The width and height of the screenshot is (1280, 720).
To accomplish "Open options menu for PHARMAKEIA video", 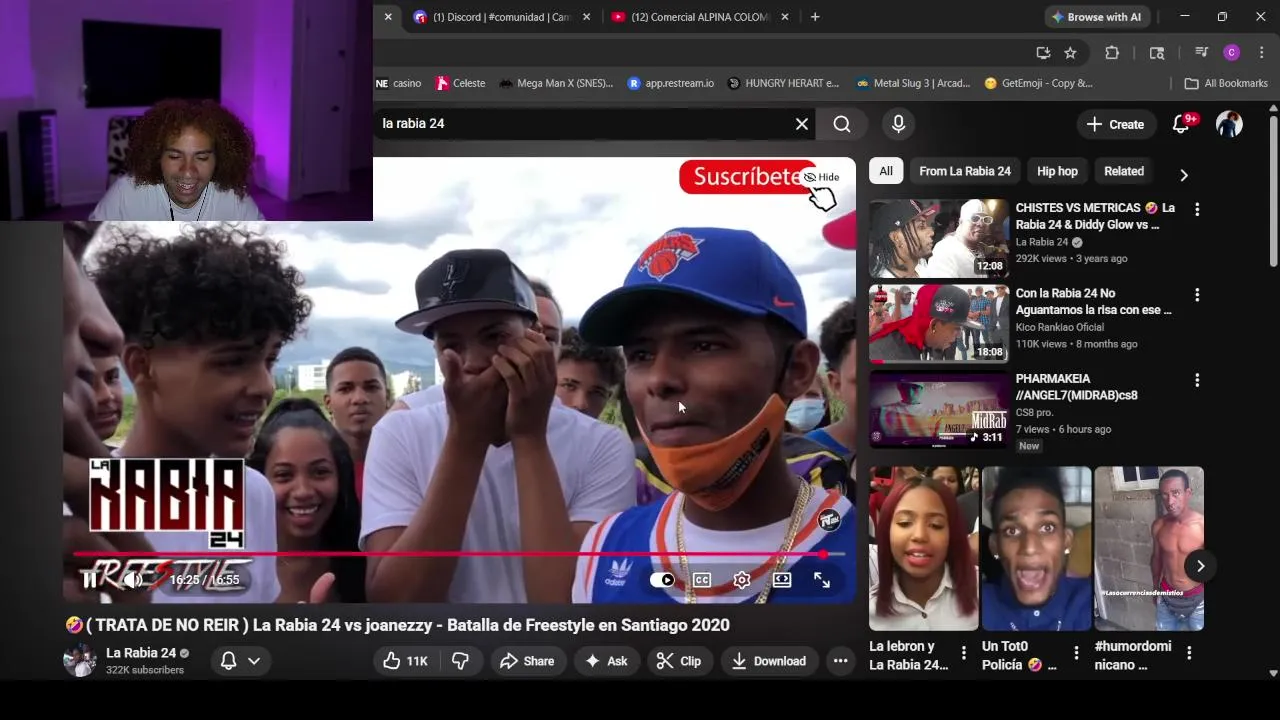I will [x=1197, y=380].
